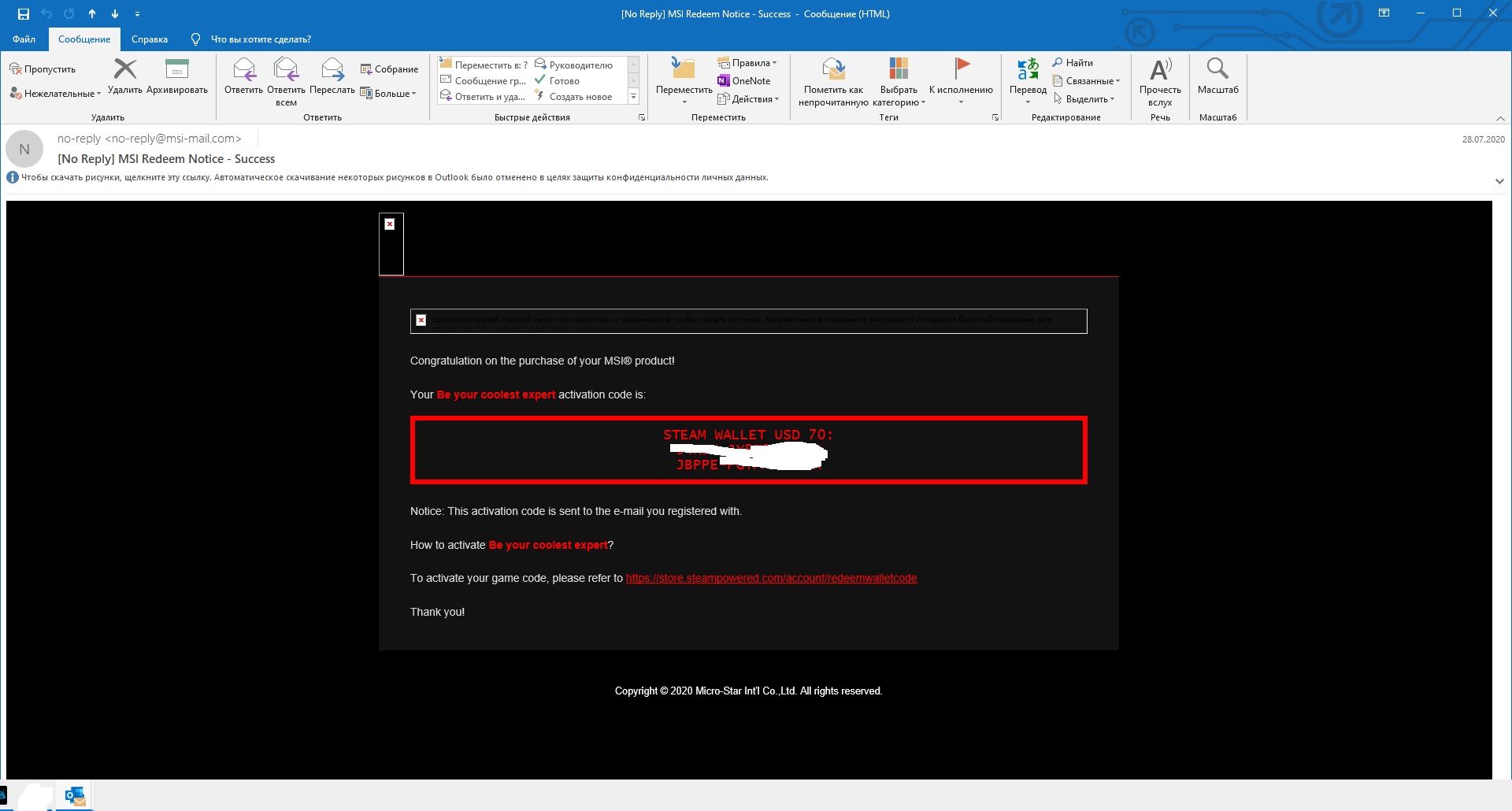Expand the Нежелательные junk dropdown
This screenshot has width=1512, height=811.
point(55,94)
